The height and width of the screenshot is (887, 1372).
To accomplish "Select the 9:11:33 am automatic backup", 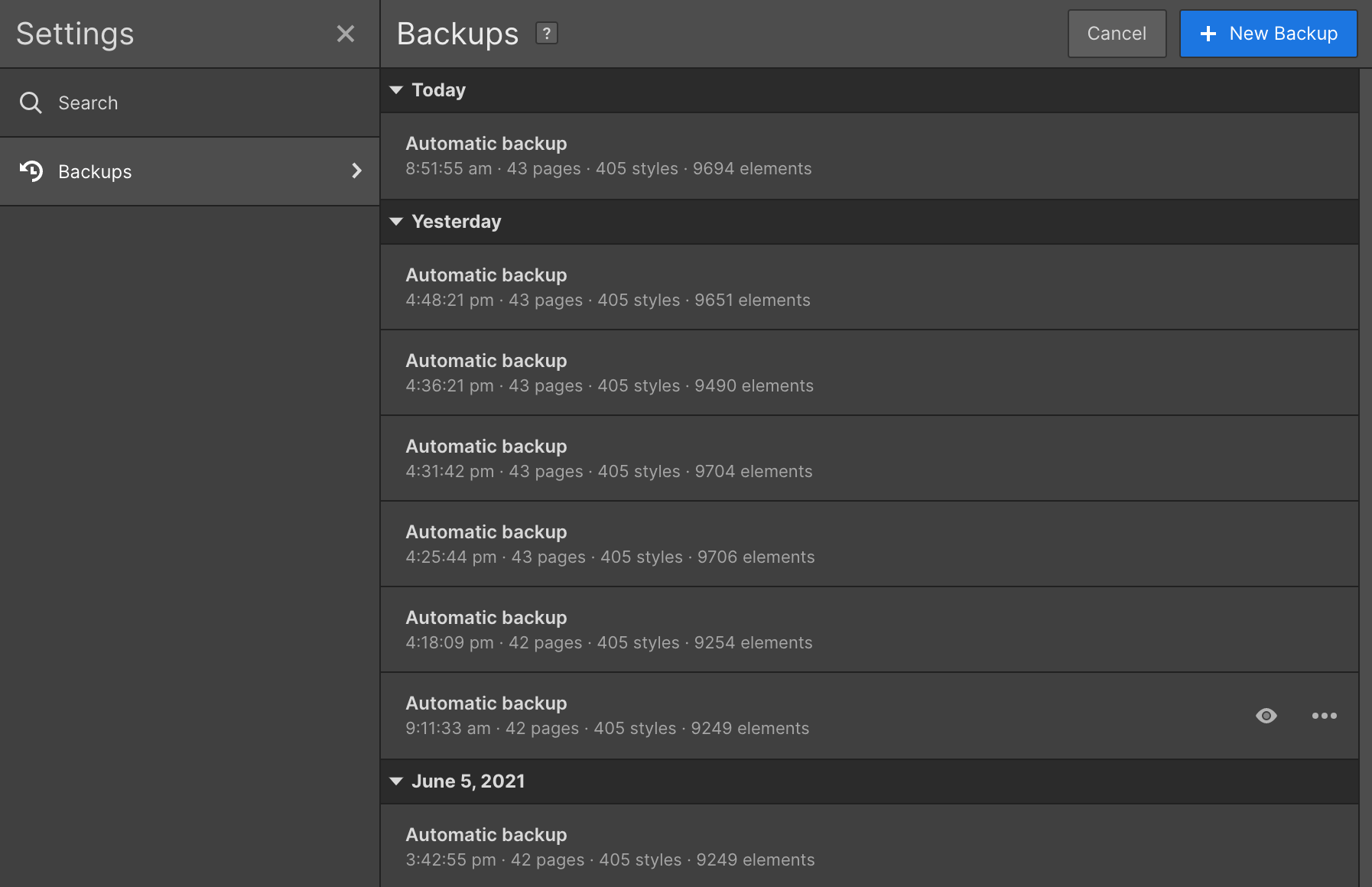I will (x=870, y=716).
